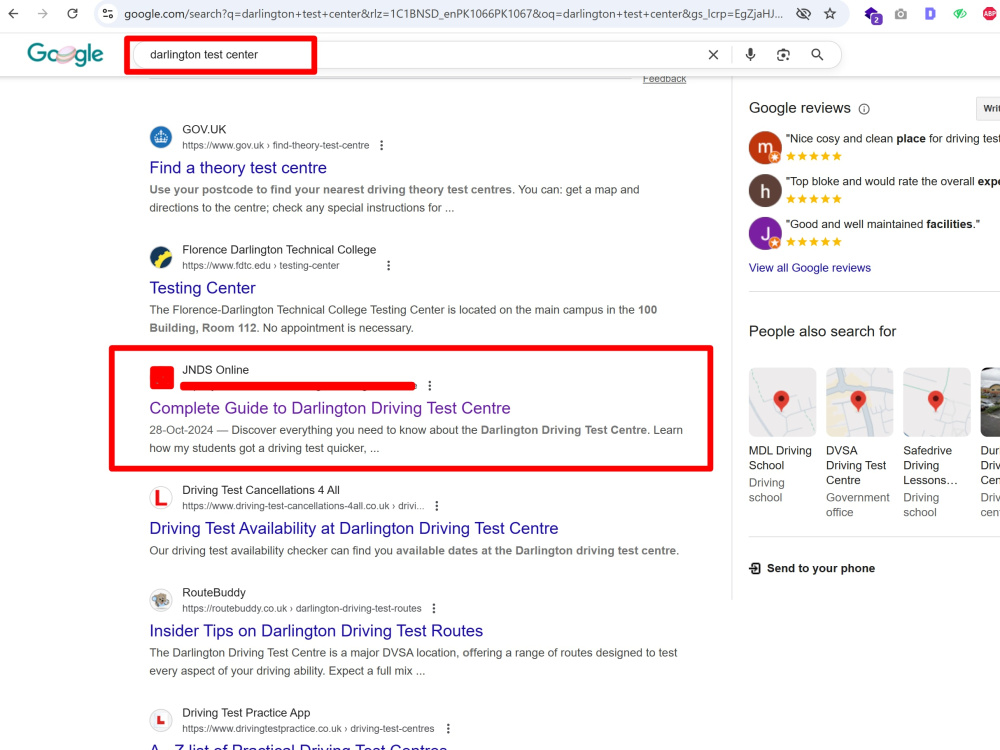Open the blue D extension icon

[930, 13]
